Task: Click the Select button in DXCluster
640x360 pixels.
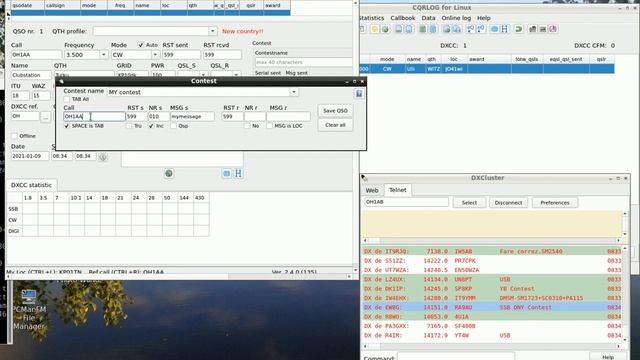Action: point(469,202)
